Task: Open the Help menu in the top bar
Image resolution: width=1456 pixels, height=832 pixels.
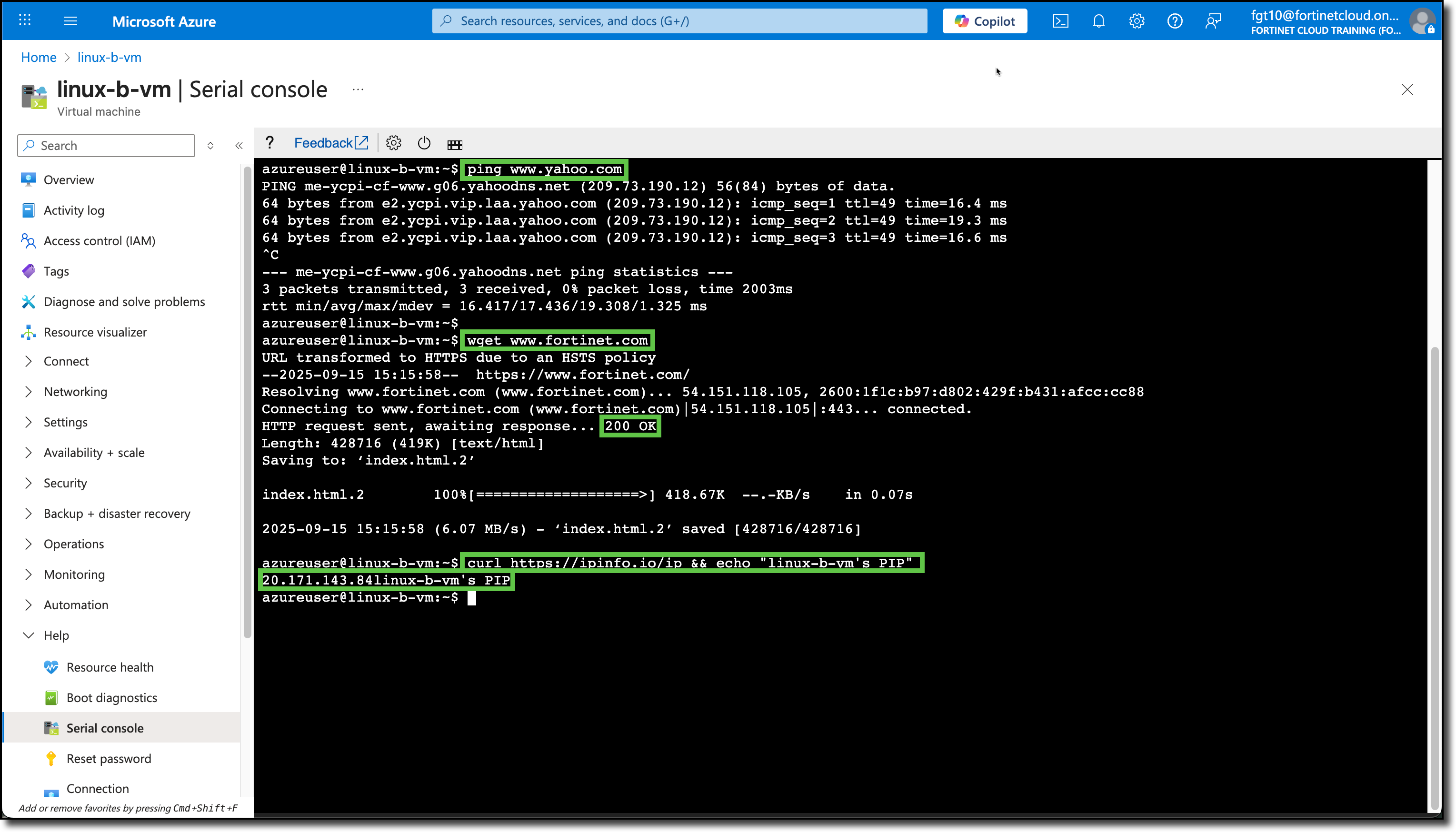Action: [x=1175, y=20]
